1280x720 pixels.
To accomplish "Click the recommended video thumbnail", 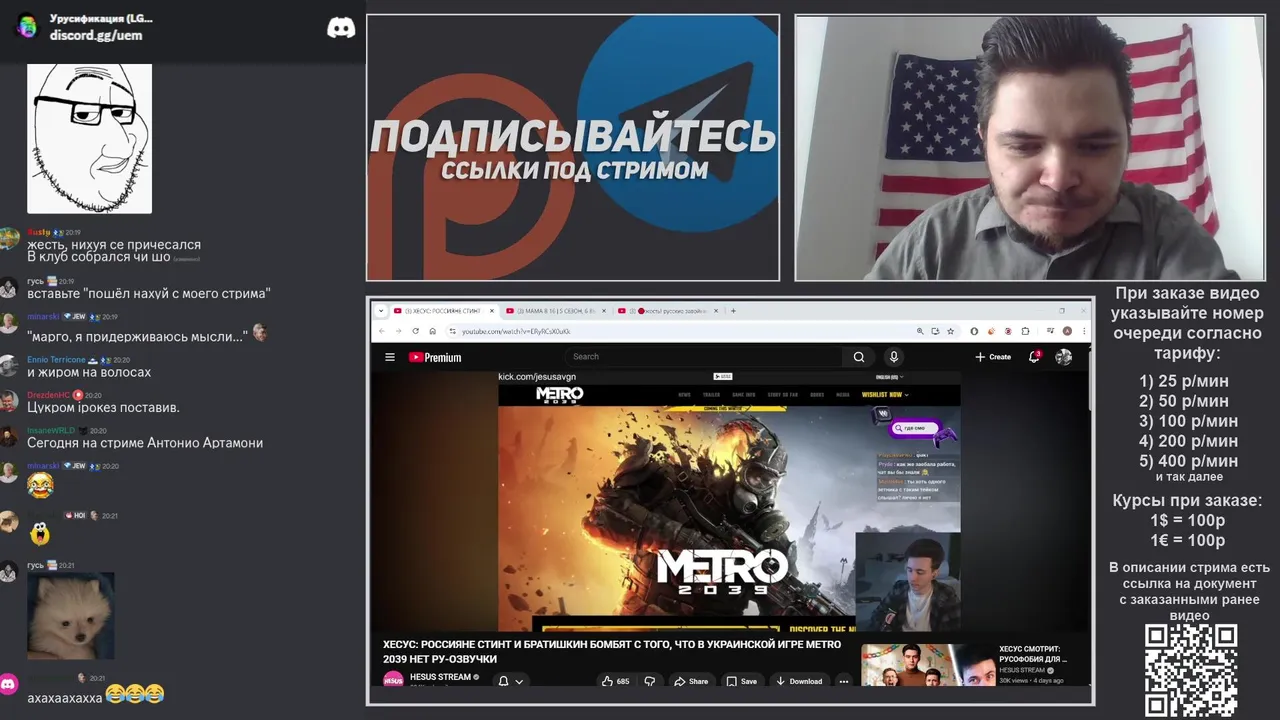I will tap(928, 665).
